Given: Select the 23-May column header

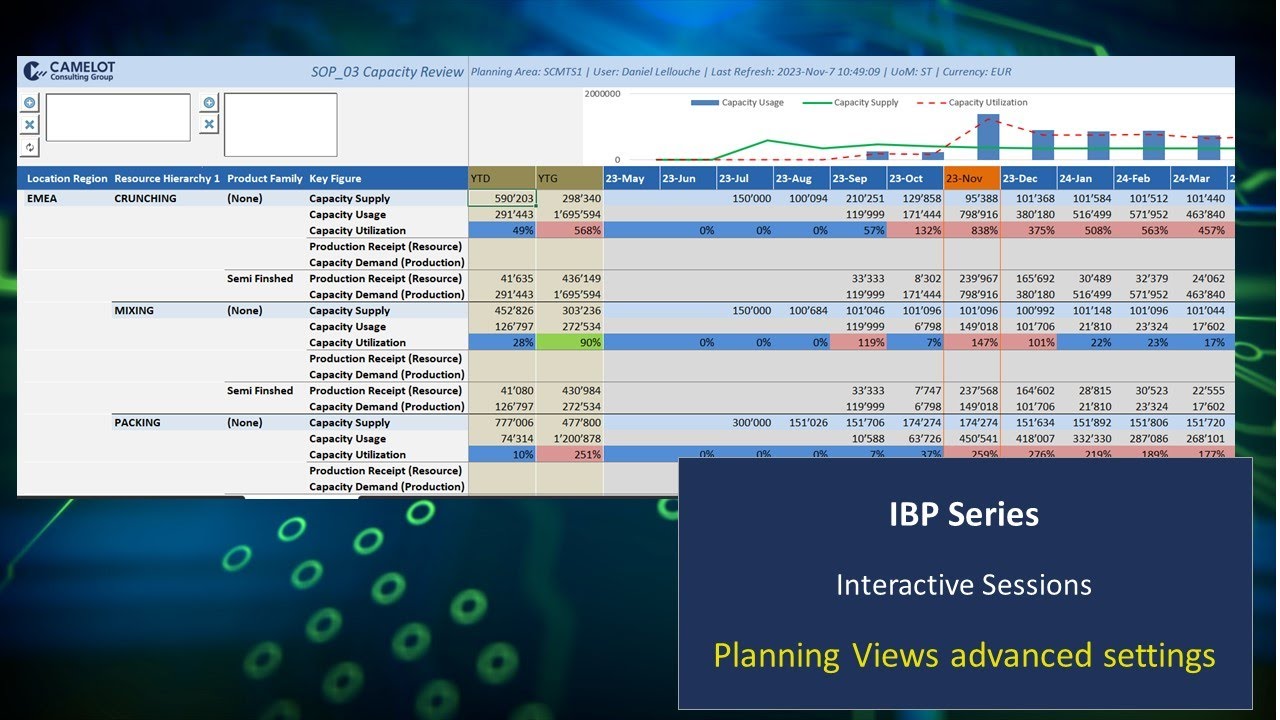Looking at the screenshot, I should pyautogui.click(x=631, y=179).
